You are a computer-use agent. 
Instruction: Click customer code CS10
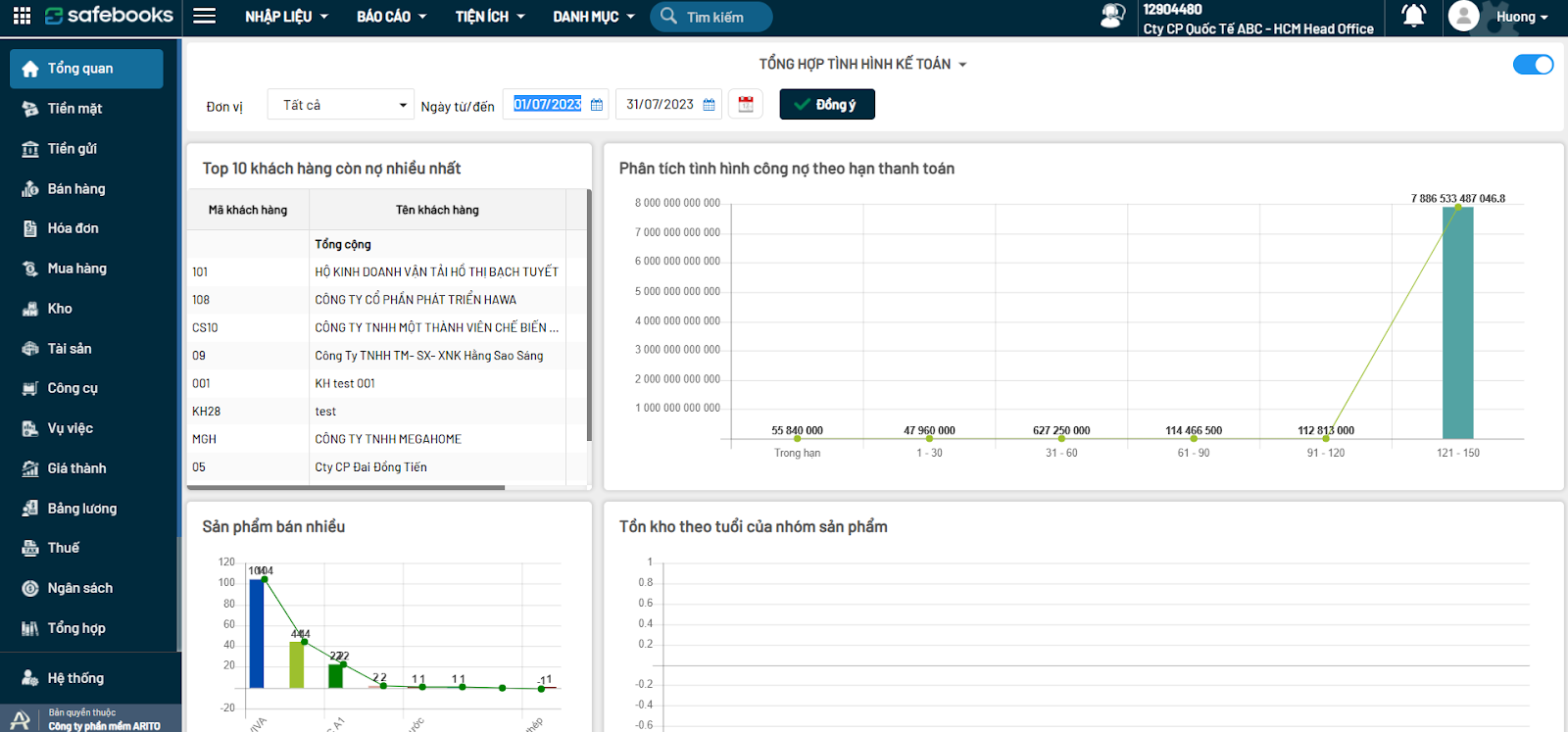point(205,328)
